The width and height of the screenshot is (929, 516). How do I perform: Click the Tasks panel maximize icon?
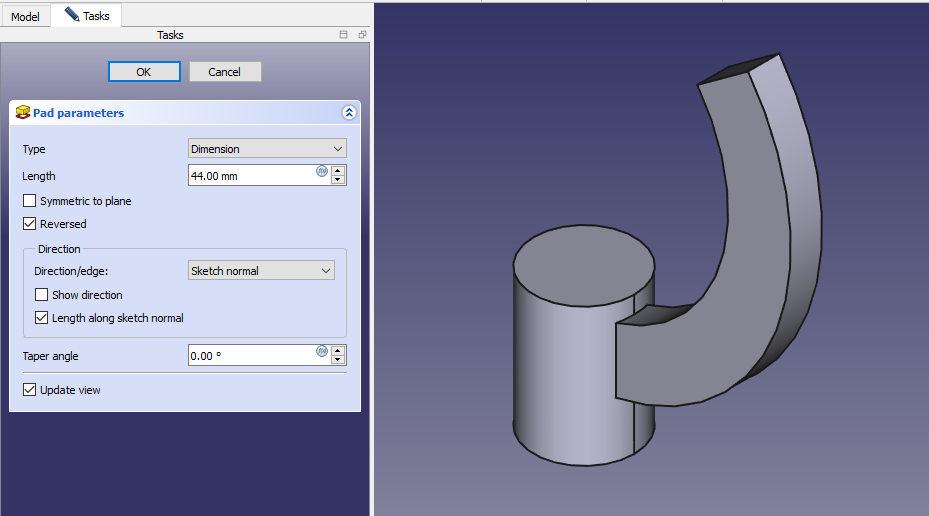(x=344, y=35)
